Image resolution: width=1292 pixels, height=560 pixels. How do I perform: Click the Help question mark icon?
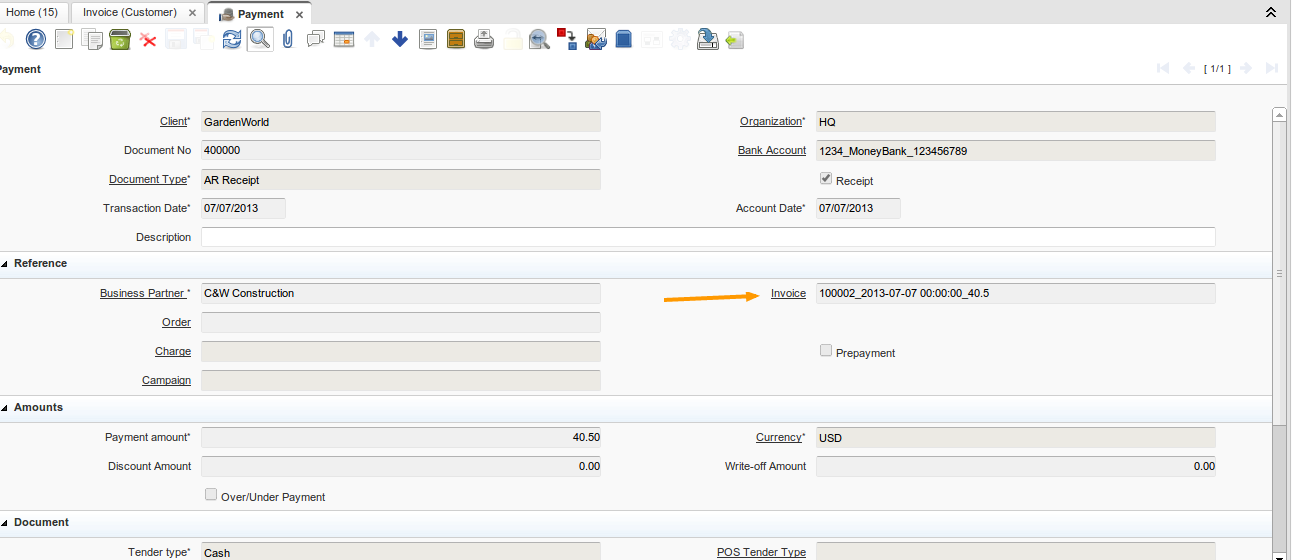pyautogui.click(x=36, y=40)
